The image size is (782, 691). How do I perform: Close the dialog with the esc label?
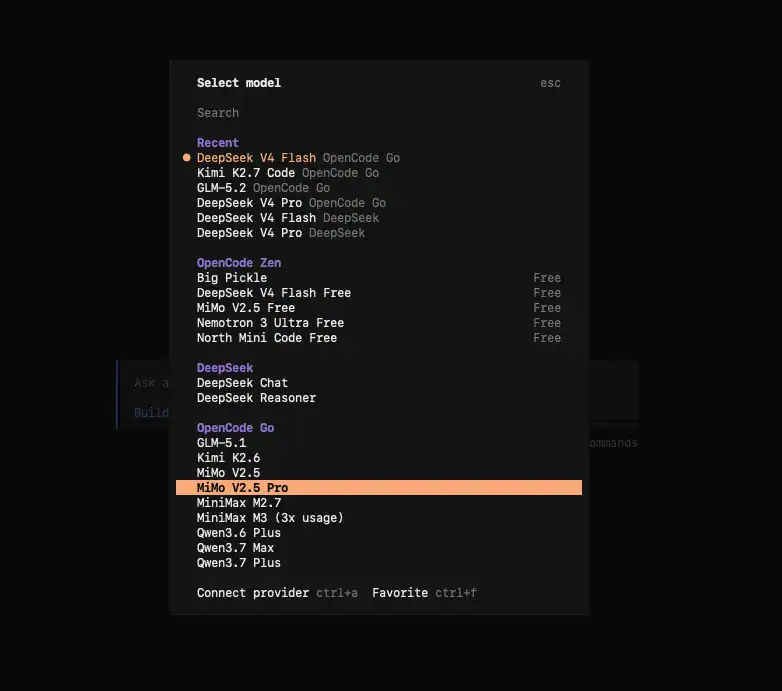[x=550, y=83]
